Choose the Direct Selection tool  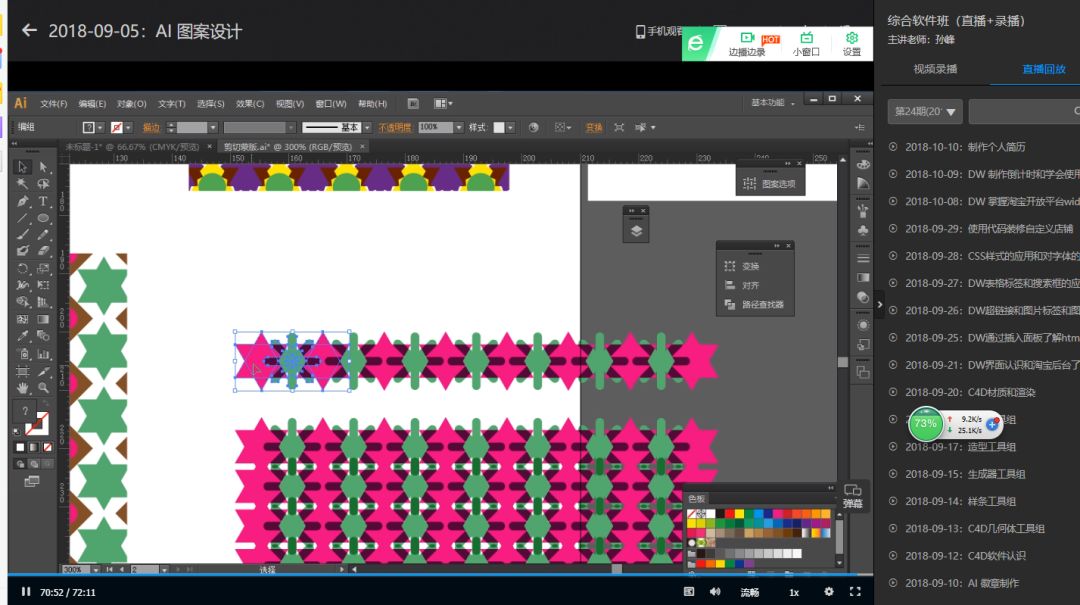[x=43, y=167]
